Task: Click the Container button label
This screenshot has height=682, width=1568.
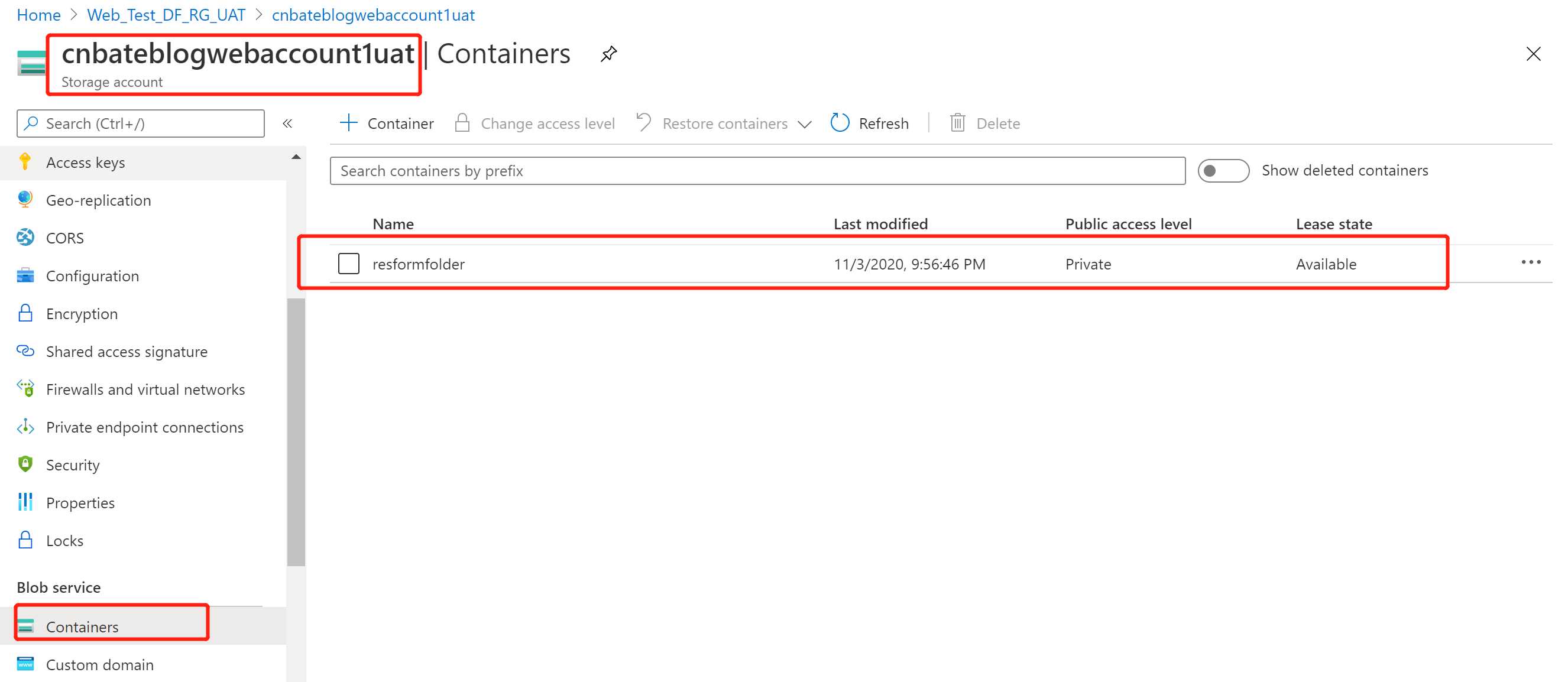Action: coord(400,124)
